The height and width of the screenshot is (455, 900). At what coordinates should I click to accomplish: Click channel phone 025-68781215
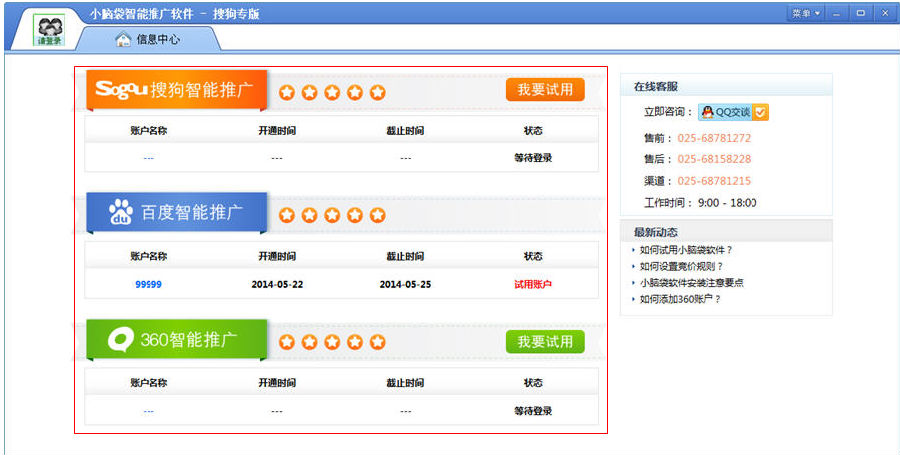[714, 181]
